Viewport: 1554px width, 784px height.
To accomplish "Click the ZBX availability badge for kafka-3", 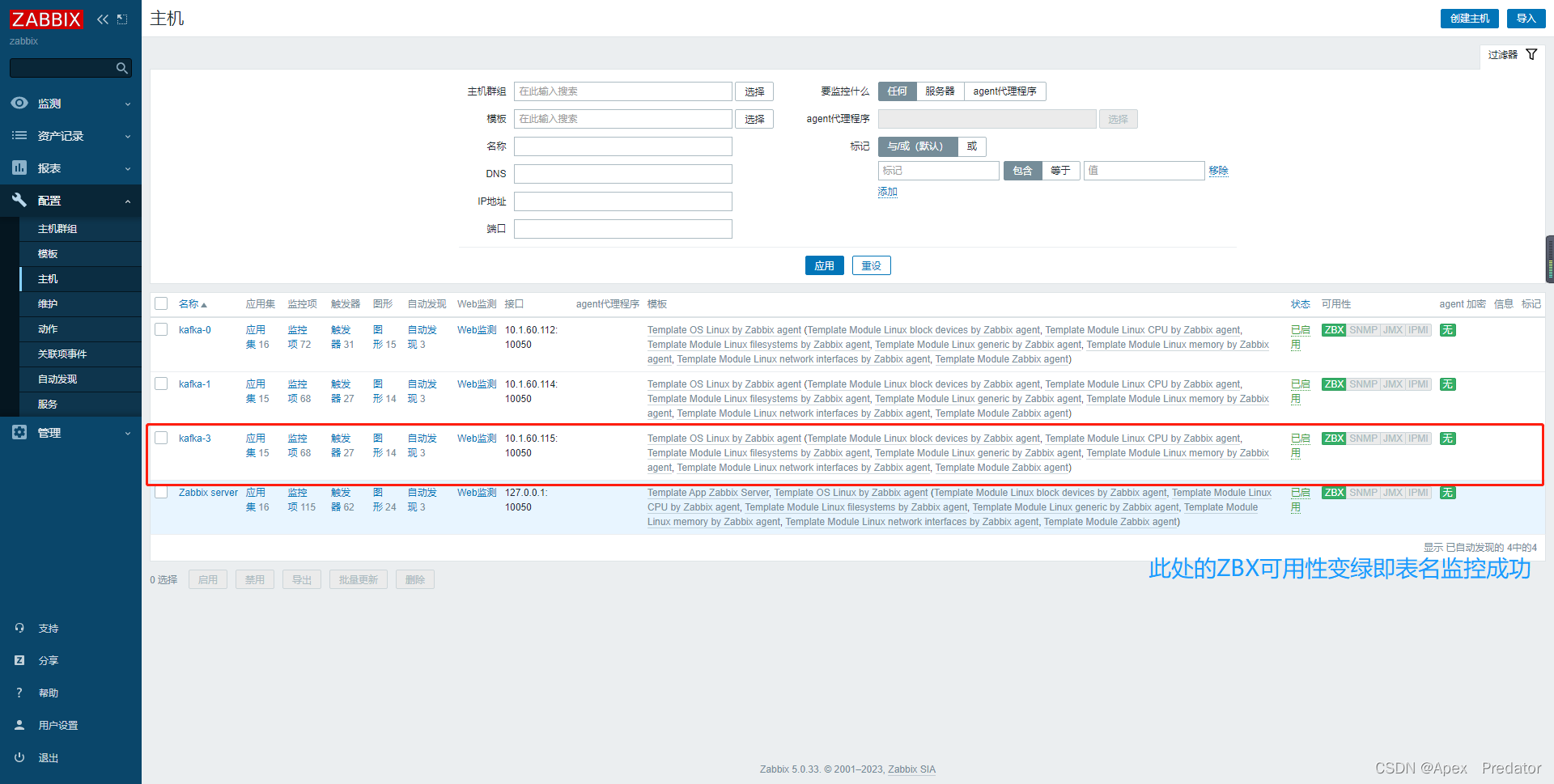I will [x=1334, y=439].
